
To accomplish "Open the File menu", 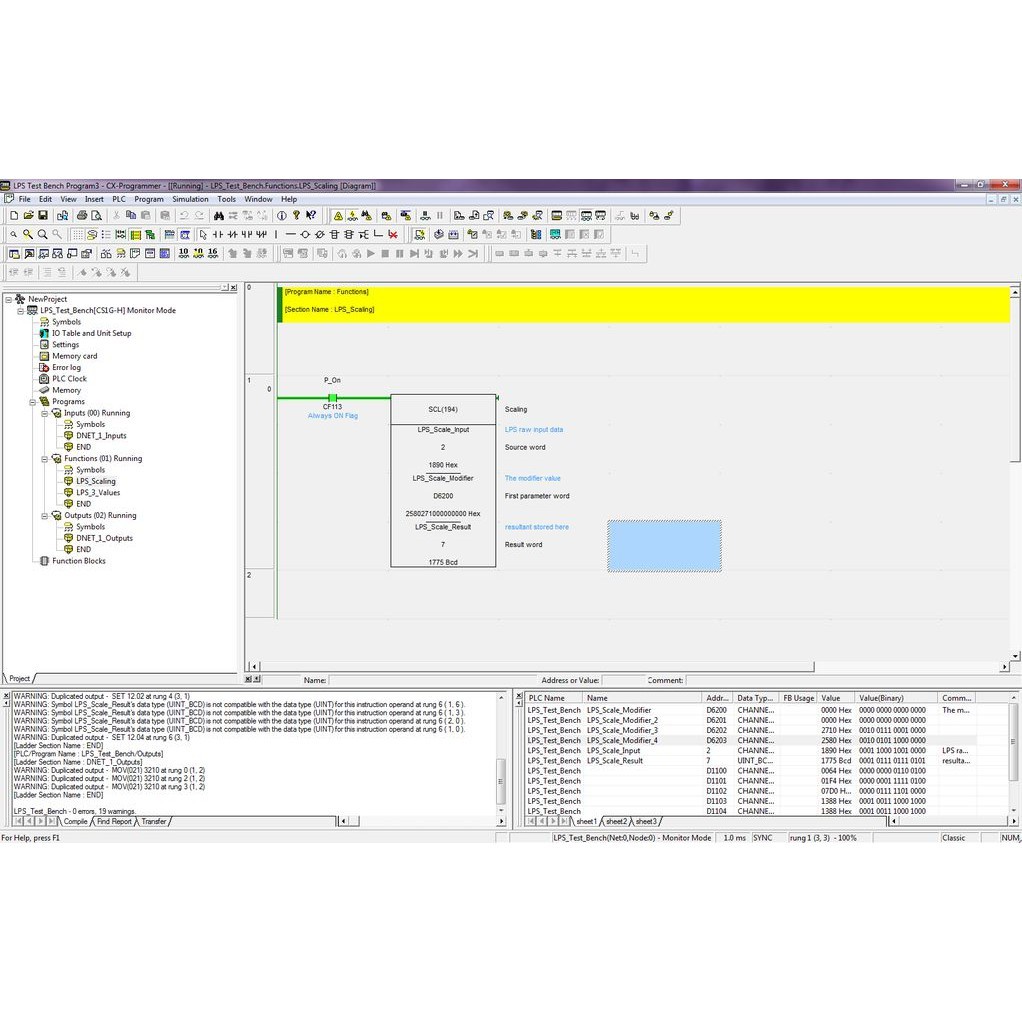I will (24, 199).
